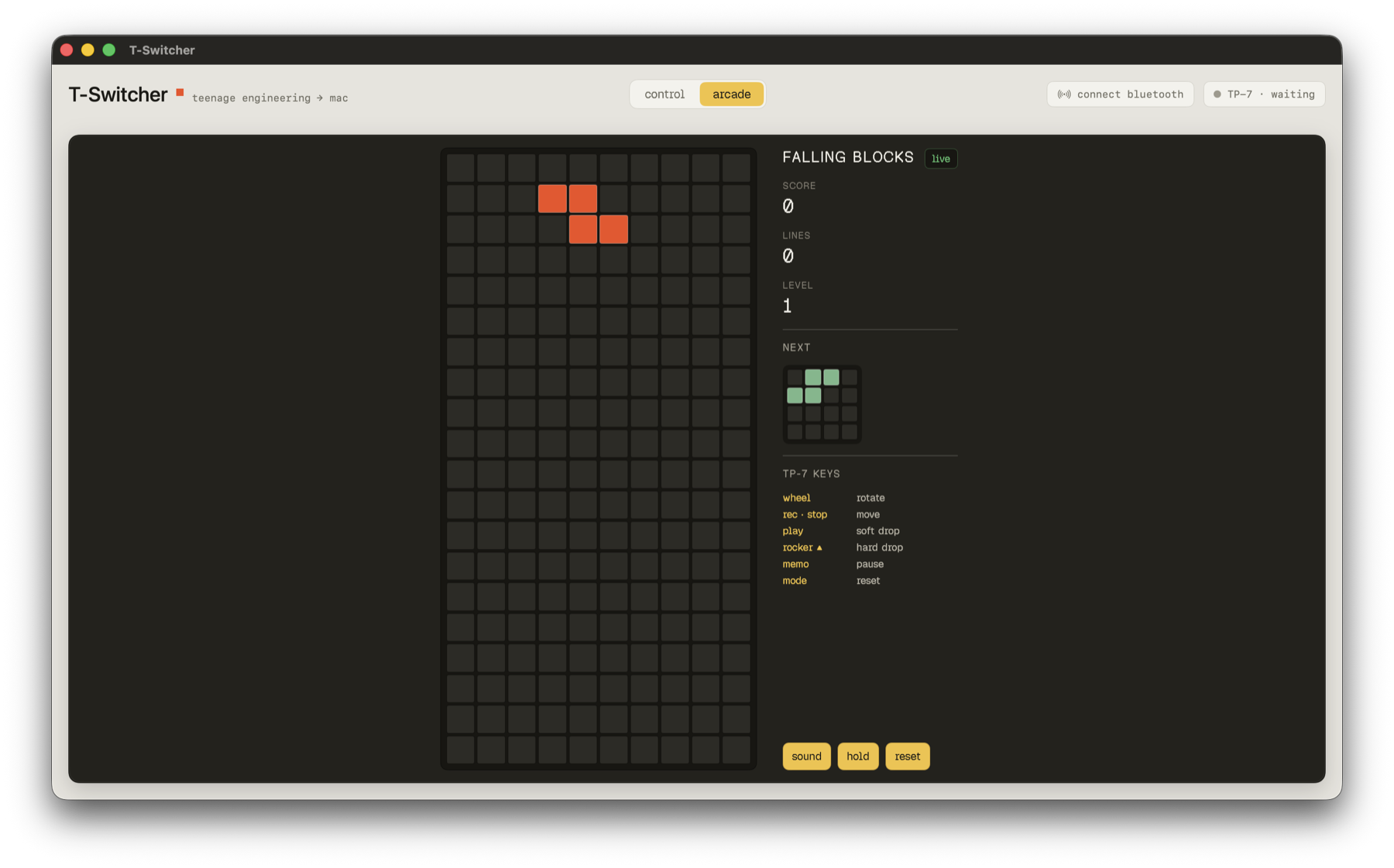The height and width of the screenshot is (868, 1394).
Task: Click the falling orange Z block
Action: (582, 214)
